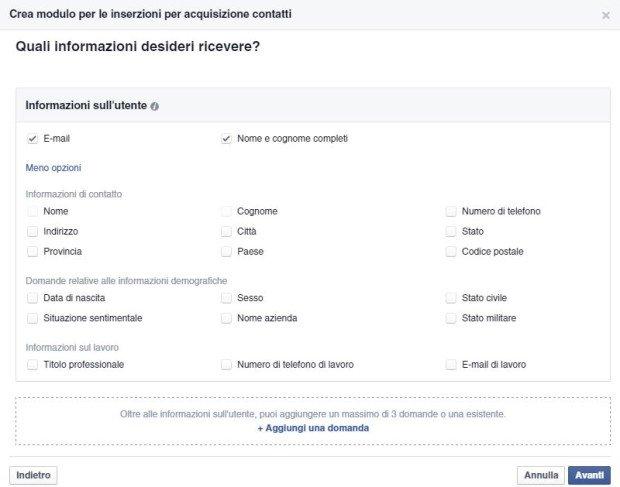Uncheck Nome e cognome completi
This screenshot has width=620, height=487.
(x=227, y=139)
